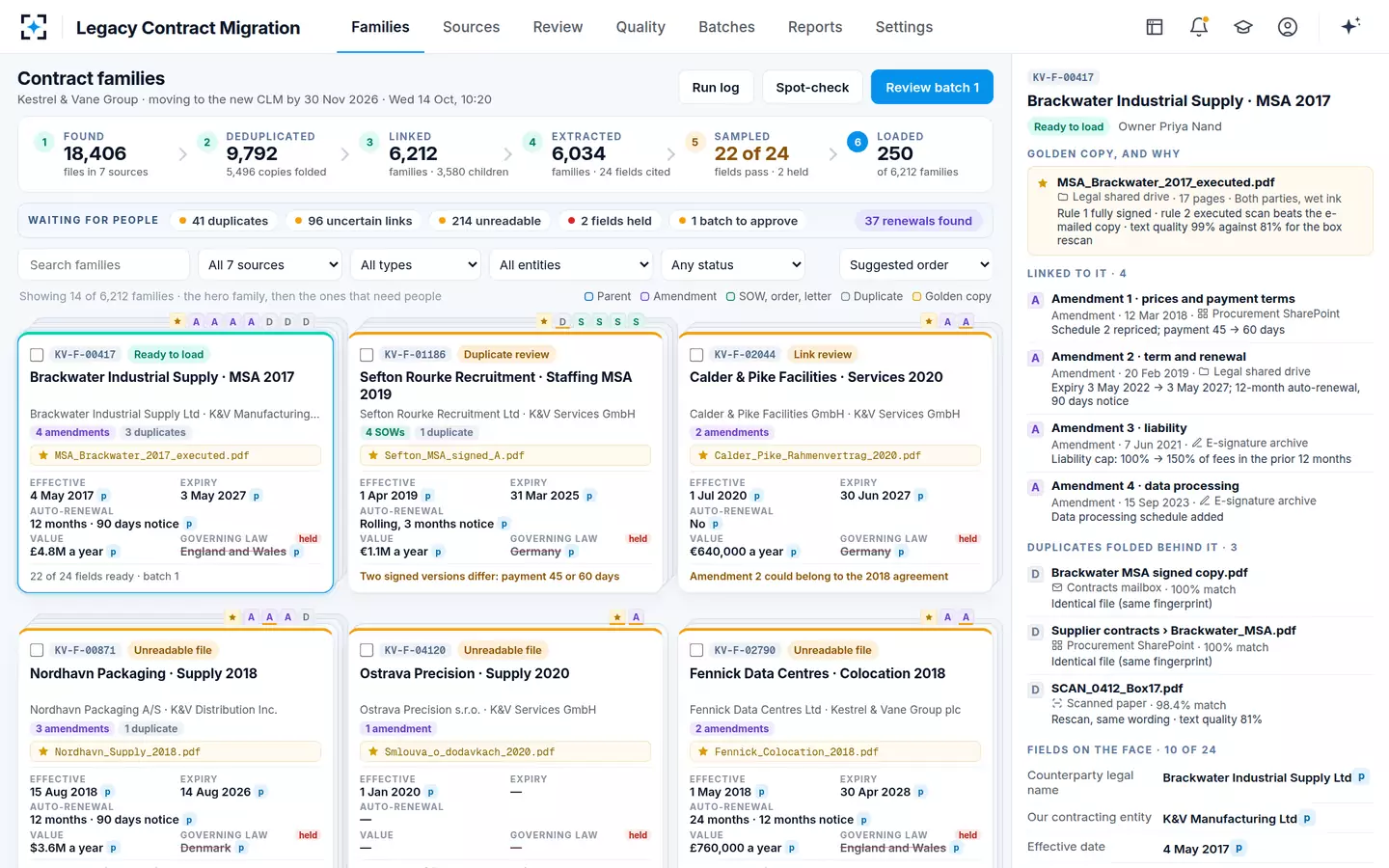Switch to the Quality tab
Image resolution: width=1389 pixels, height=868 pixels.
pyautogui.click(x=640, y=27)
